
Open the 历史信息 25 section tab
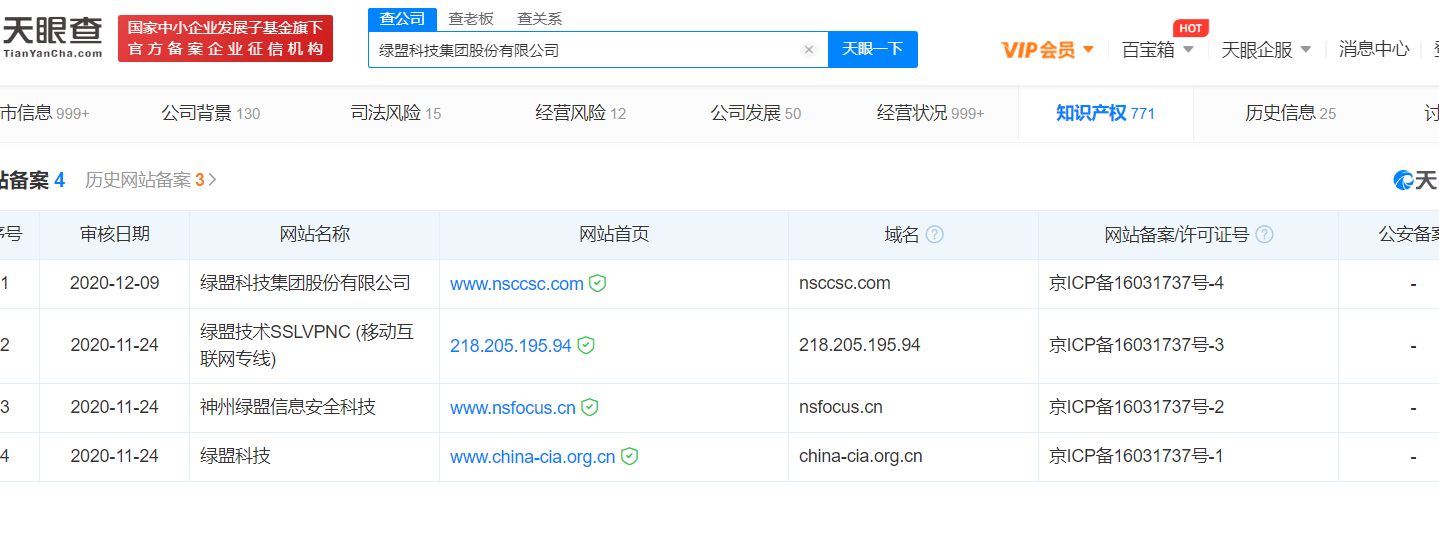click(x=1291, y=113)
